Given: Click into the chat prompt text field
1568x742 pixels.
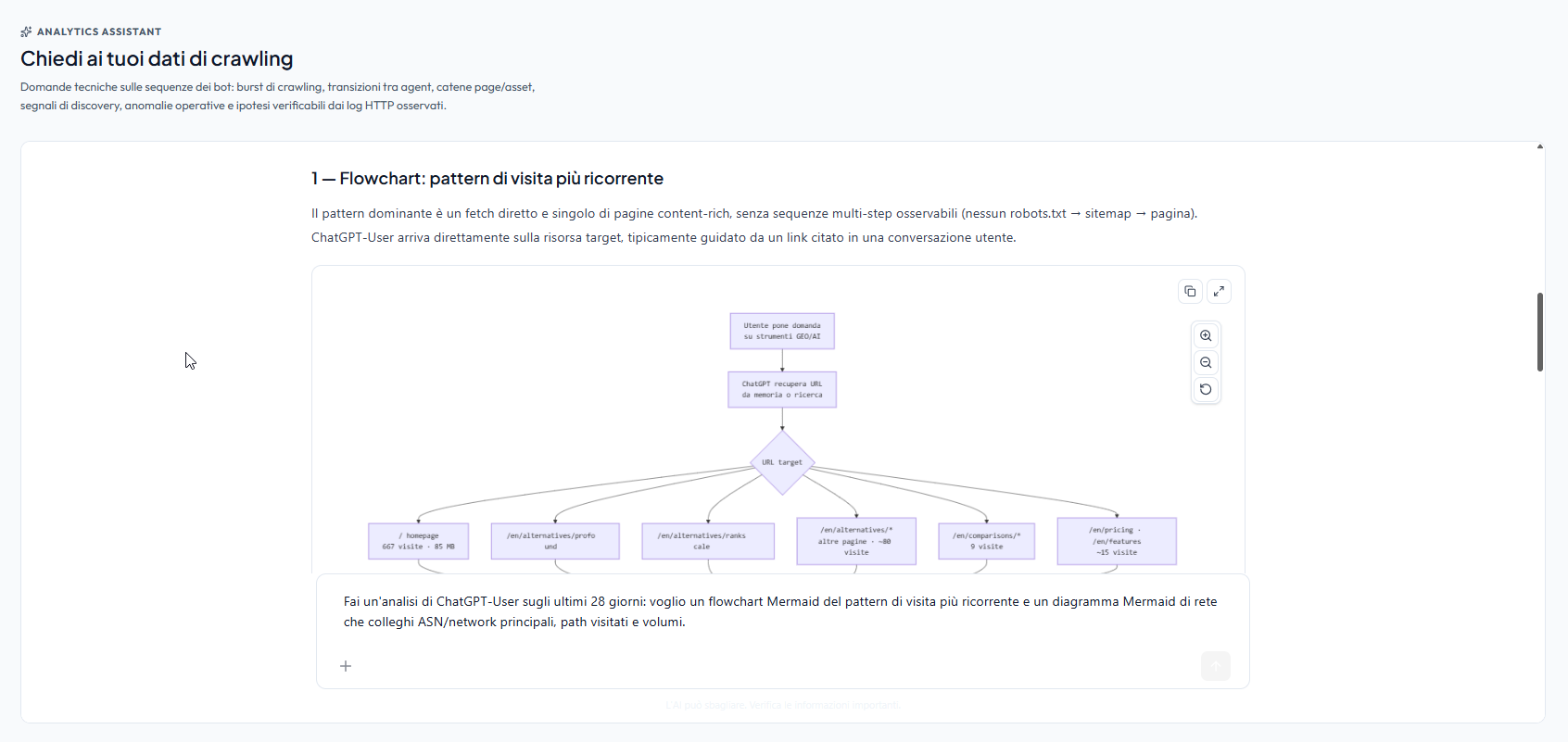Looking at the screenshot, I should [782, 611].
